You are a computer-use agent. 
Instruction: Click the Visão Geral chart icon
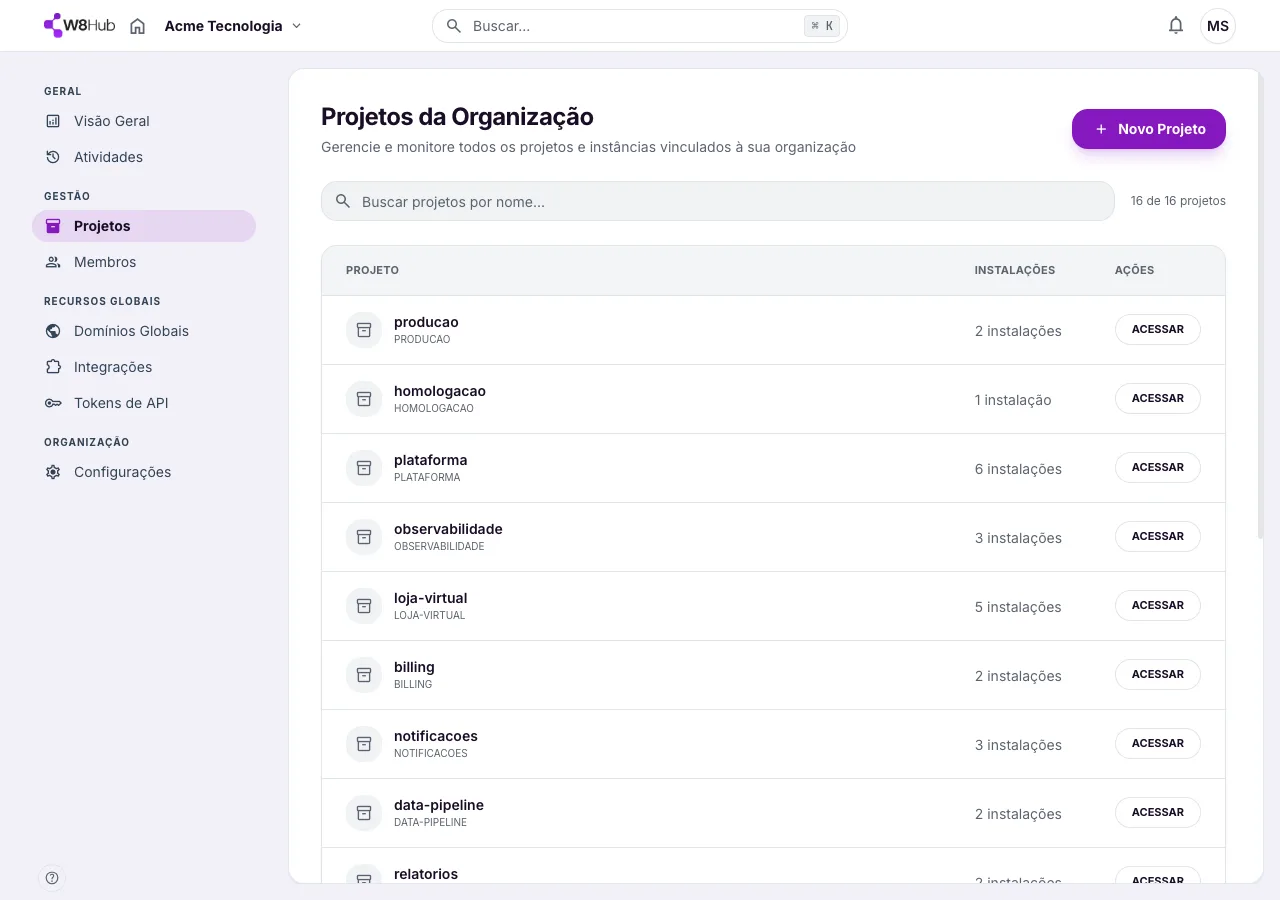53,121
